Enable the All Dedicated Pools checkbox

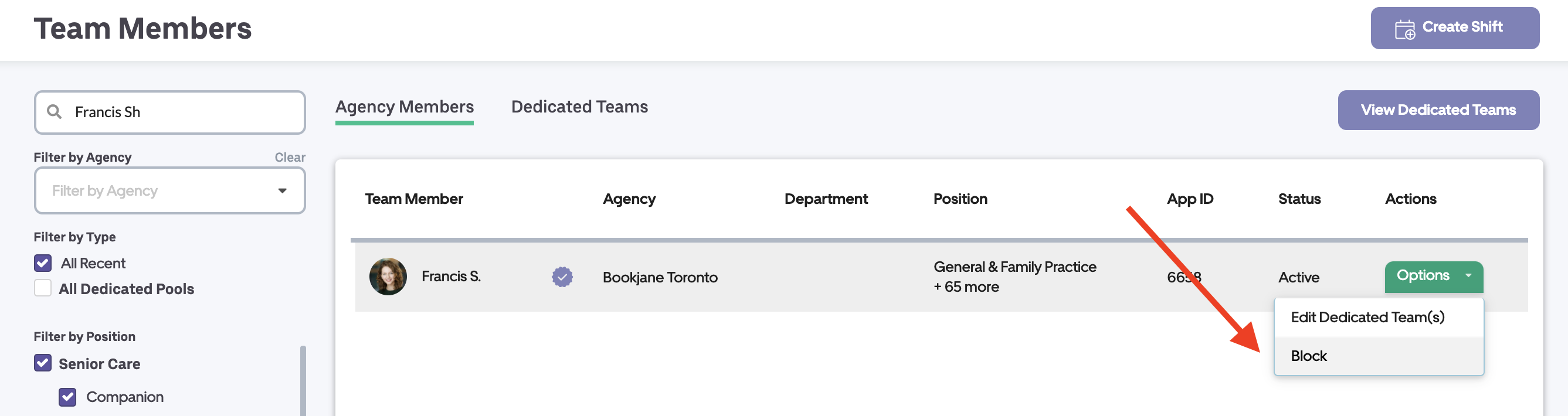coord(43,288)
